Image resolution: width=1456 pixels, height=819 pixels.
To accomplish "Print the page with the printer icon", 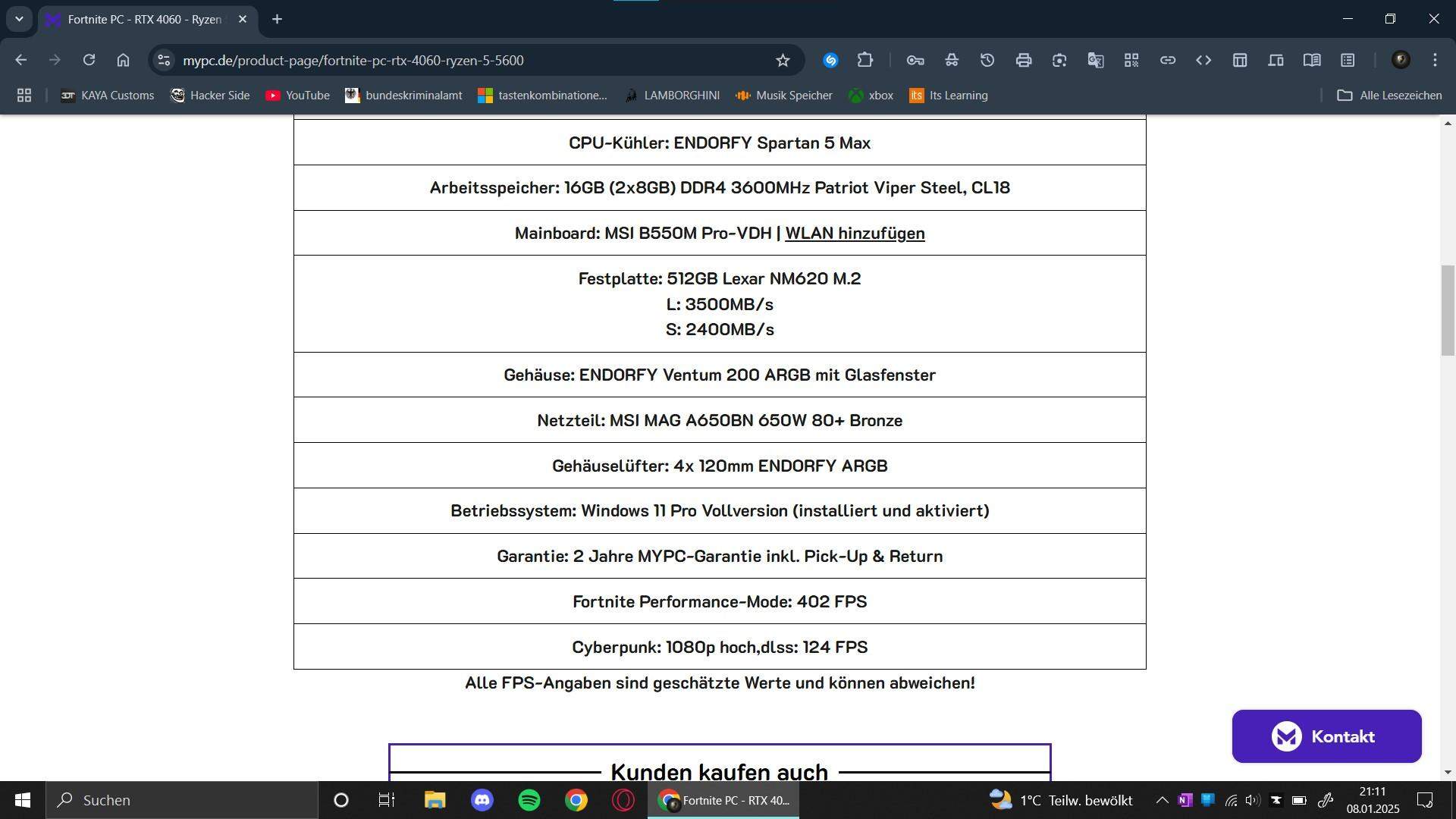I will point(1024,60).
